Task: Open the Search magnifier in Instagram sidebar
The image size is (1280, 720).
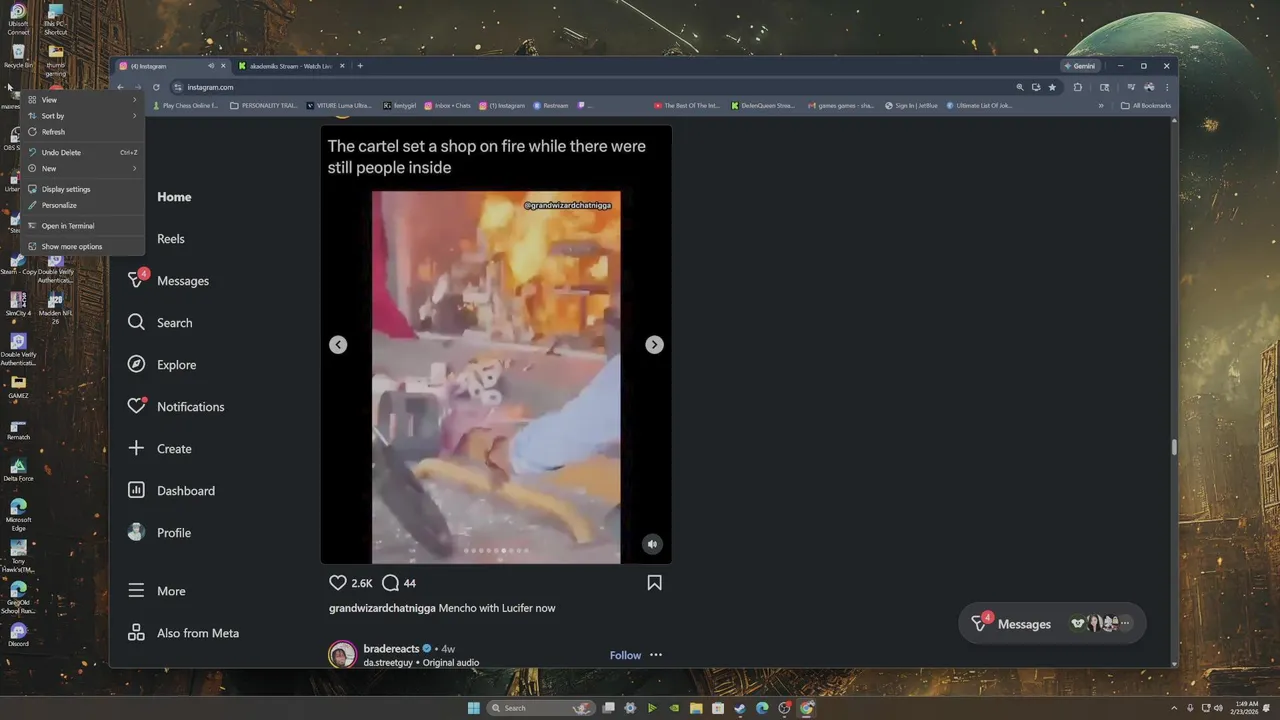Action: (x=136, y=323)
